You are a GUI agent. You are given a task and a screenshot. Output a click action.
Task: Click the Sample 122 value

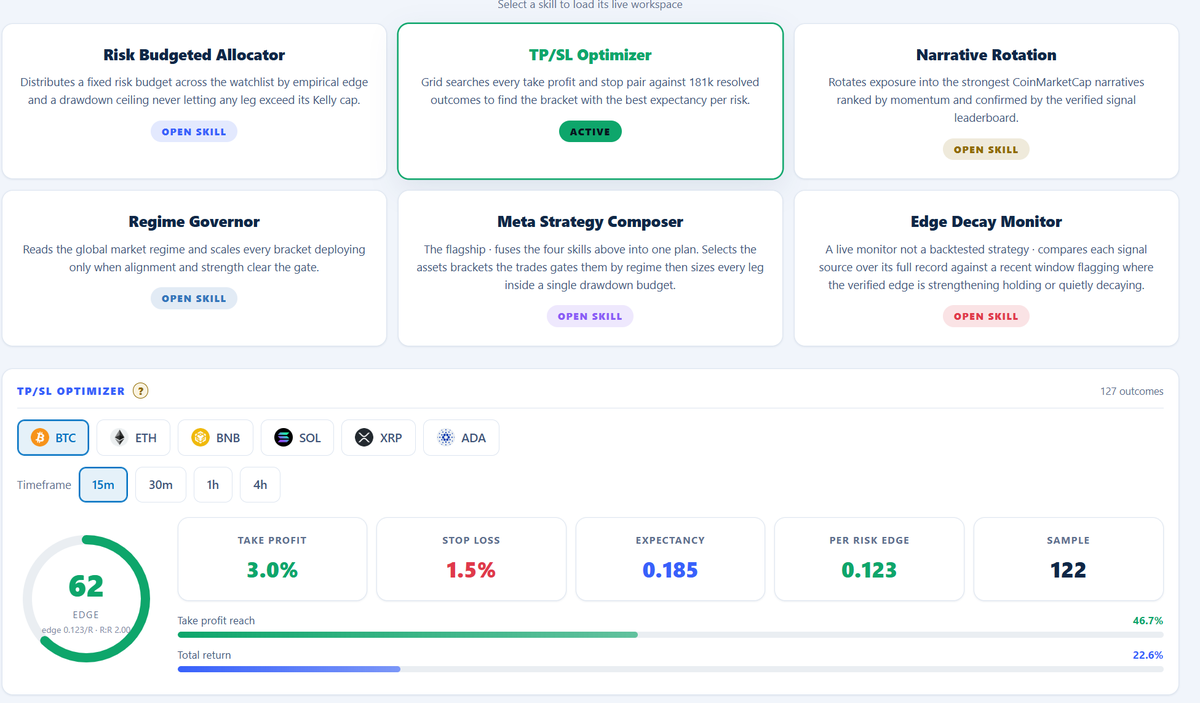pyautogui.click(x=1068, y=570)
